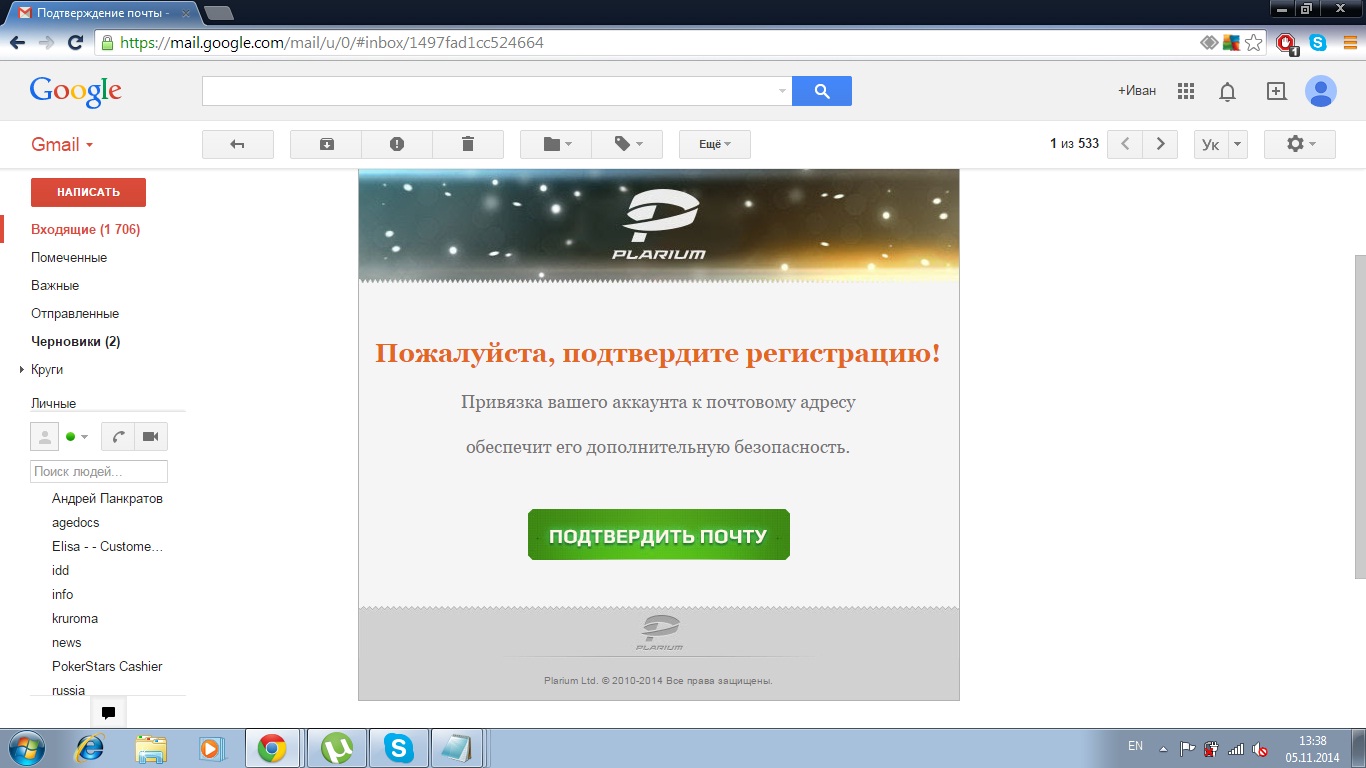Delete the email using the trash icon
The height and width of the screenshot is (768, 1366).
click(x=468, y=144)
